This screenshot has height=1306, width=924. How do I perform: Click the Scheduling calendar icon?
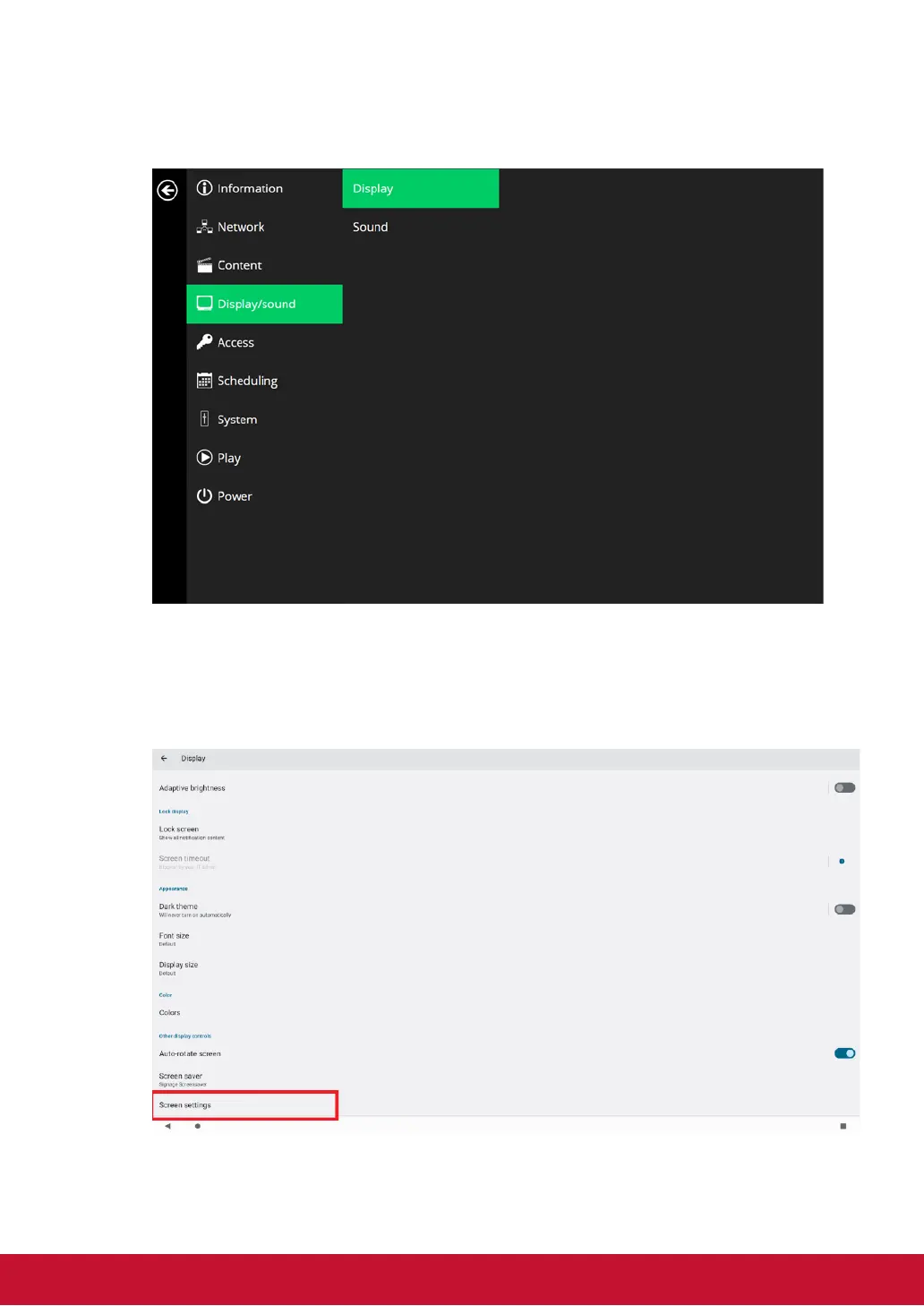point(204,381)
